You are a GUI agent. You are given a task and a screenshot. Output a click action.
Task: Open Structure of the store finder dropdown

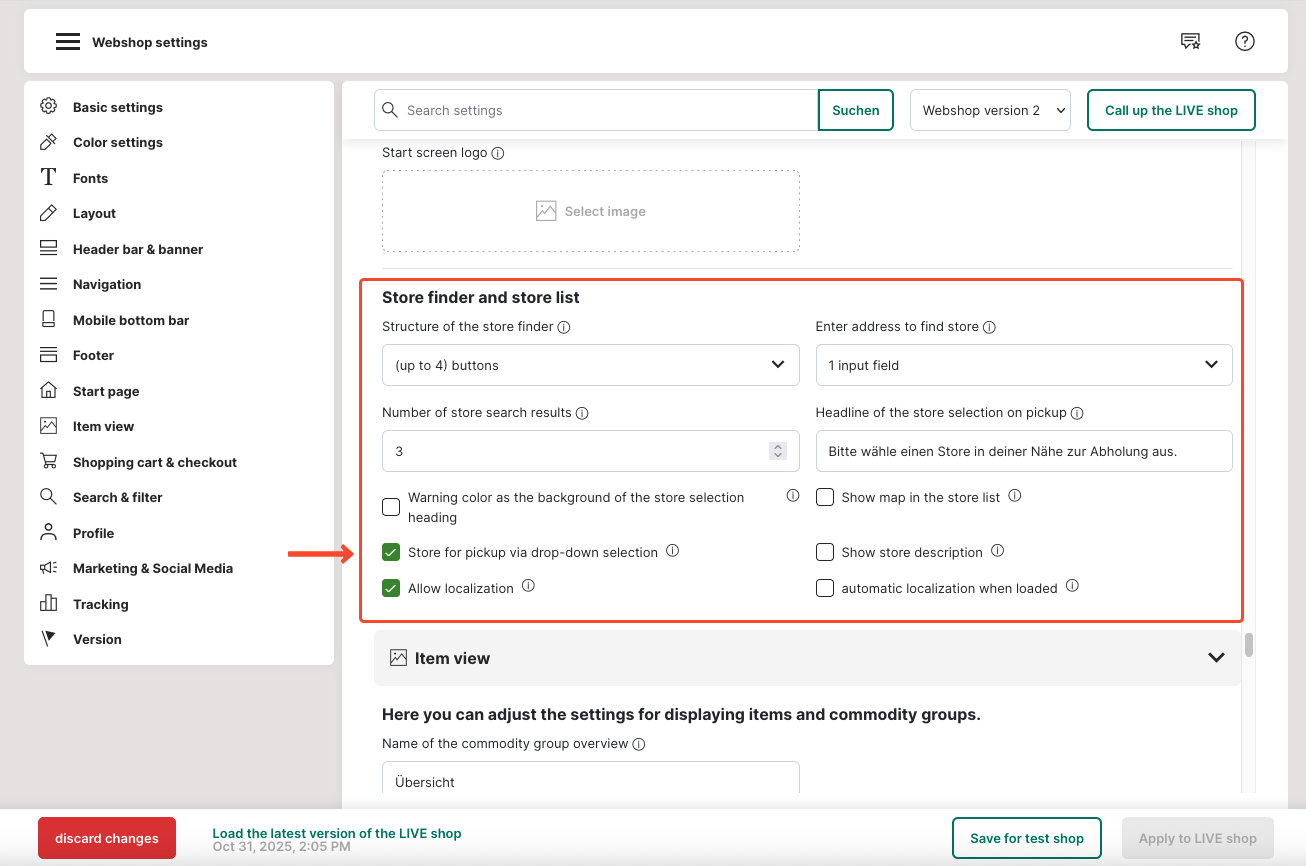coord(590,365)
